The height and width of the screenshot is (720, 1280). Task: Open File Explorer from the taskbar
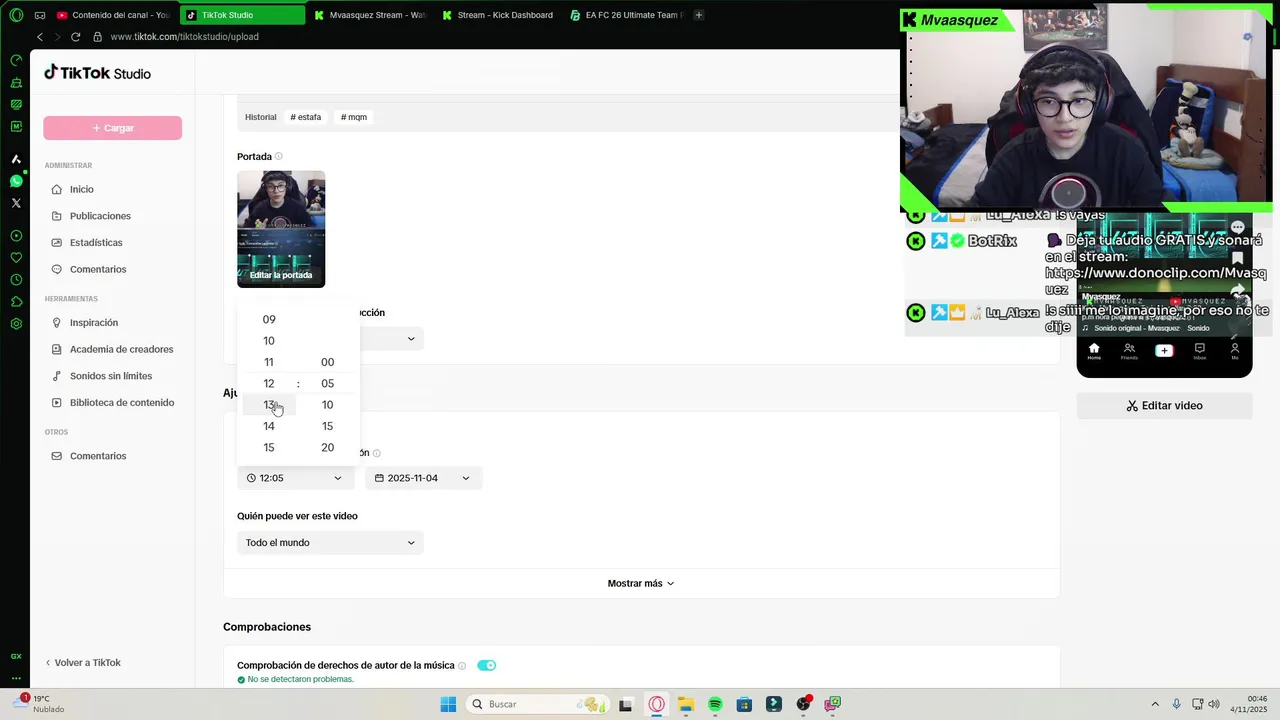[x=686, y=704]
